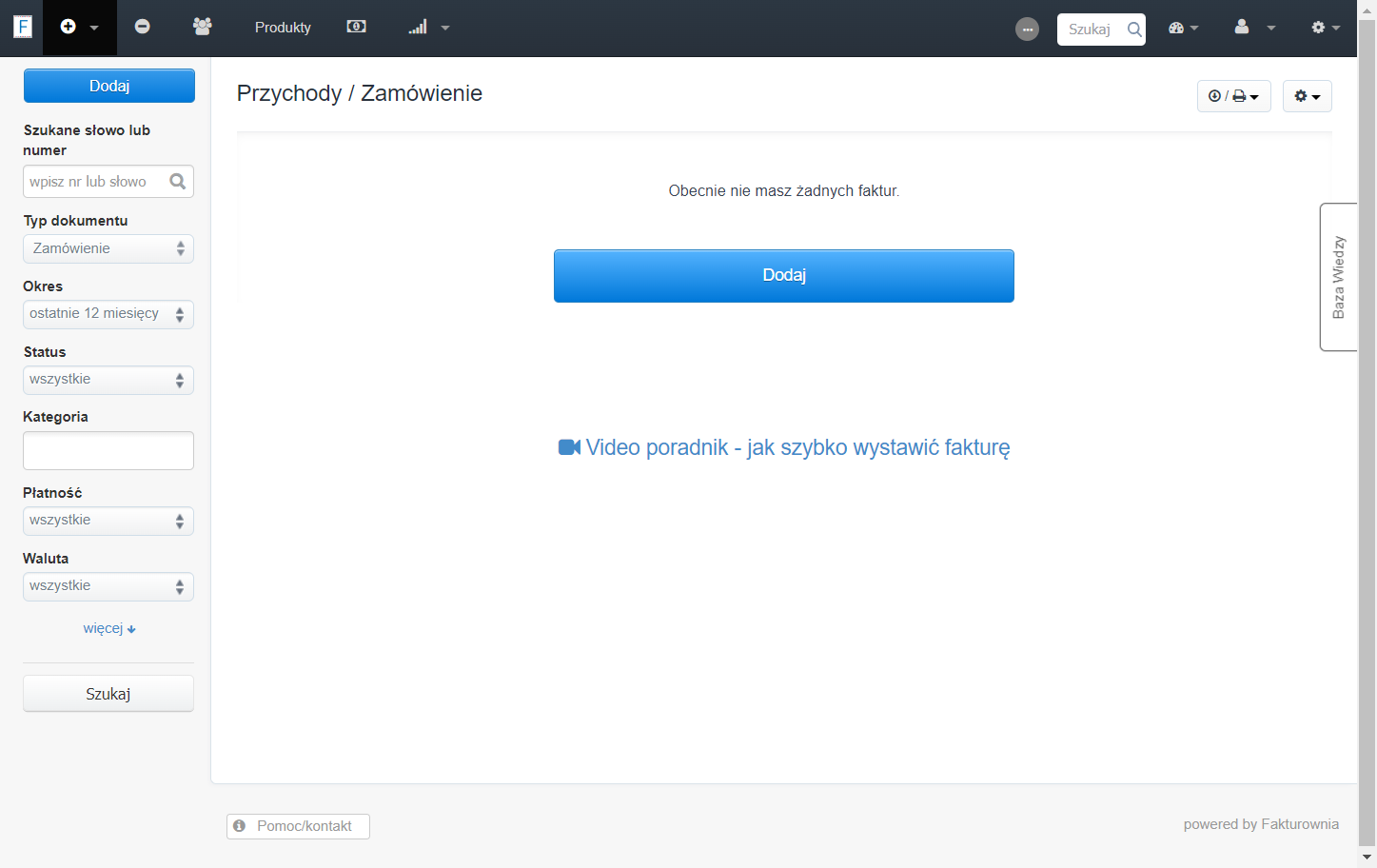Open the Fakturownia footer link
The width and height of the screenshot is (1377, 868).
coord(1300,824)
